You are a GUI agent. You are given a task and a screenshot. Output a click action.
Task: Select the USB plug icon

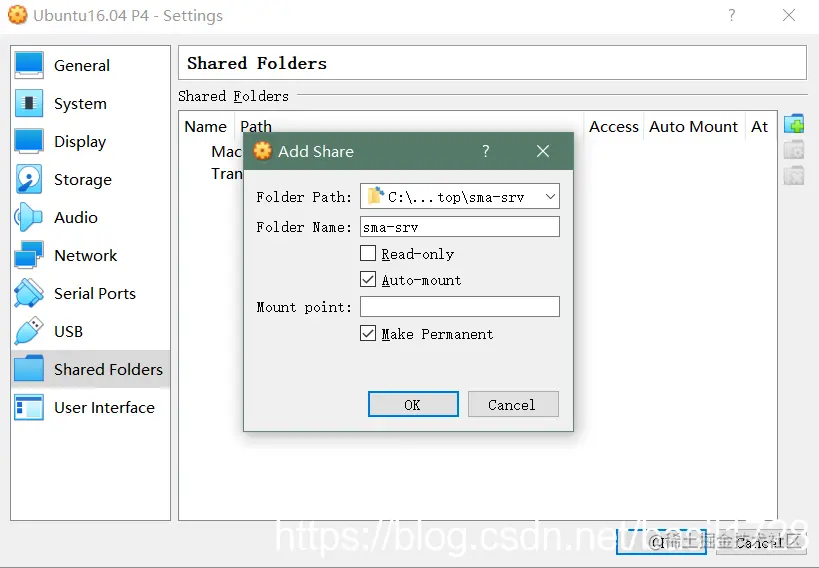[29, 331]
